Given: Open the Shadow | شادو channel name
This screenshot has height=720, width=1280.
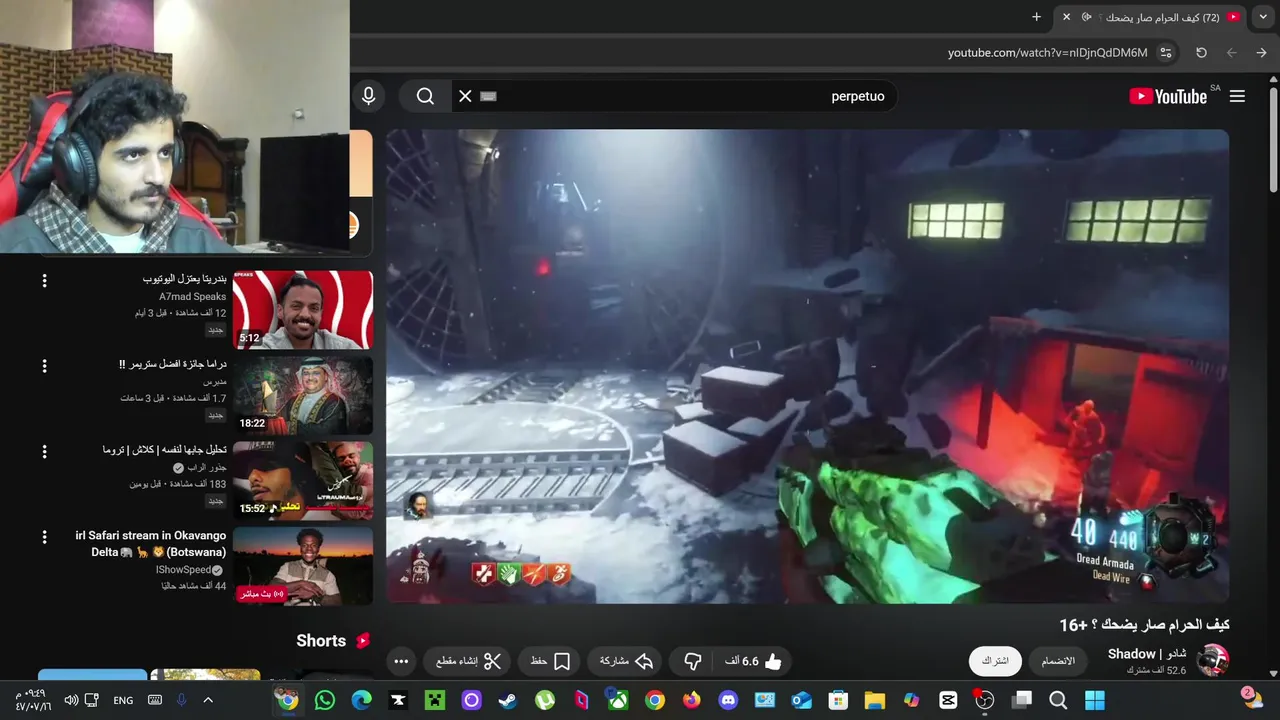Looking at the screenshot, I should [x=1147, y=654].
